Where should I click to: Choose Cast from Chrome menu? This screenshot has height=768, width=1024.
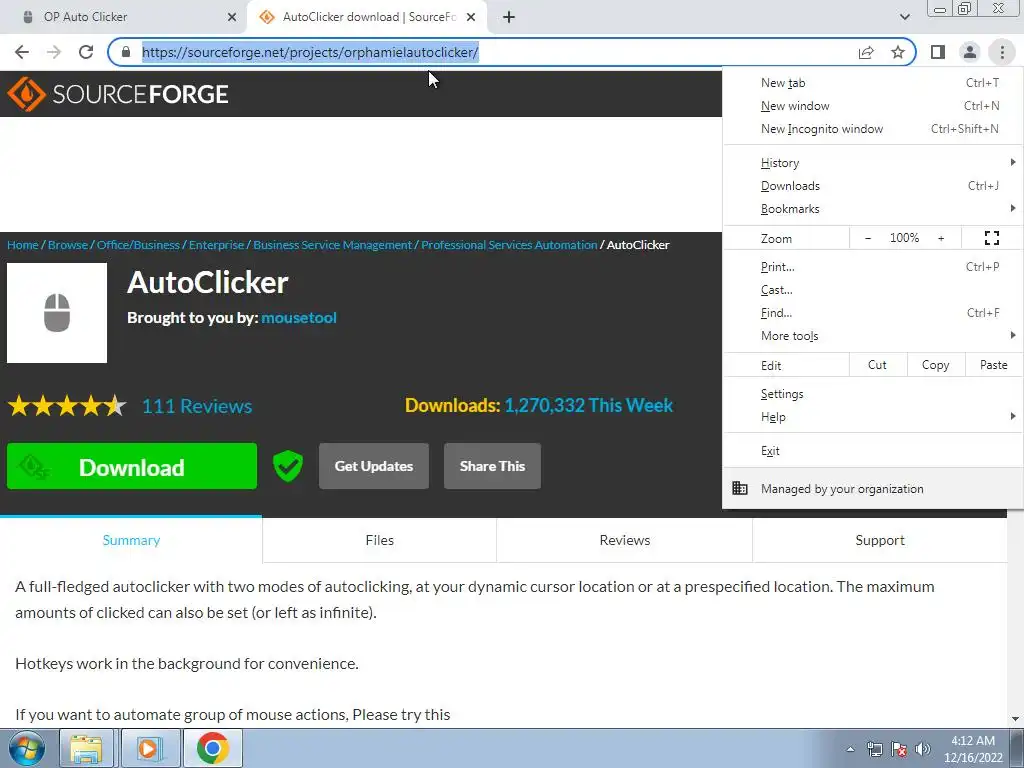pos(872,289)
